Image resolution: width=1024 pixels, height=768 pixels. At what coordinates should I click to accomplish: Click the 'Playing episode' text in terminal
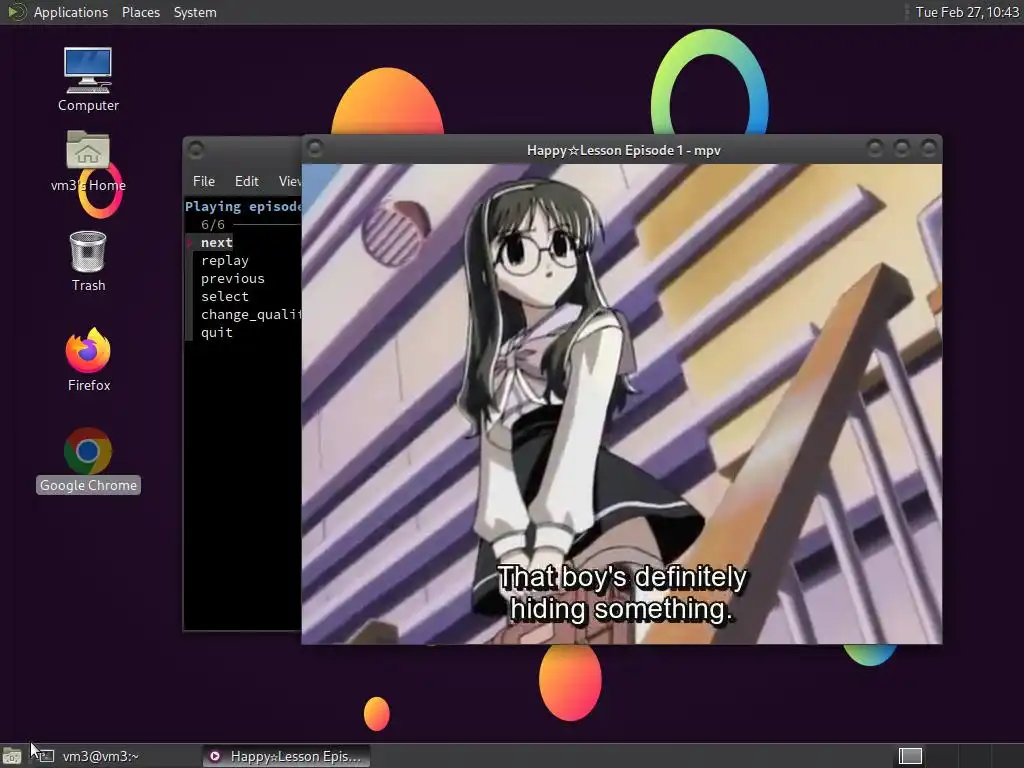tap(243, 206)
